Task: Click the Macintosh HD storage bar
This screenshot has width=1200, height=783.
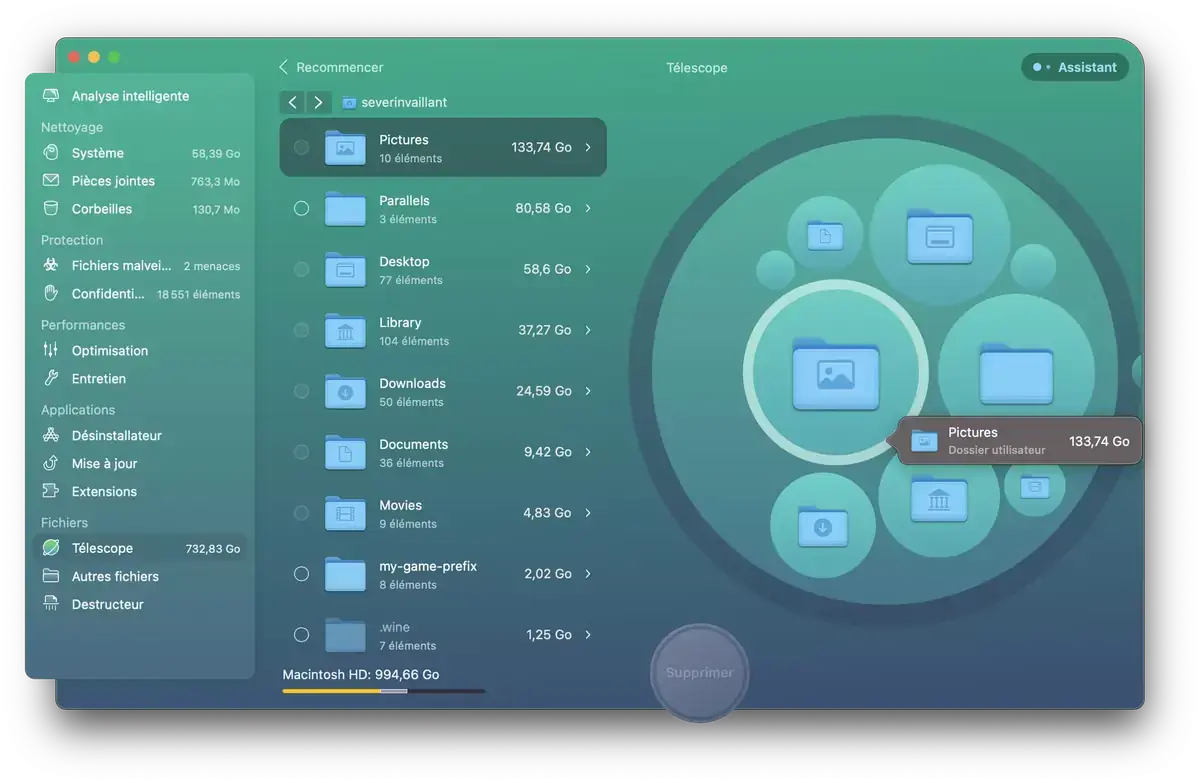Action: (x=383, y=691)
